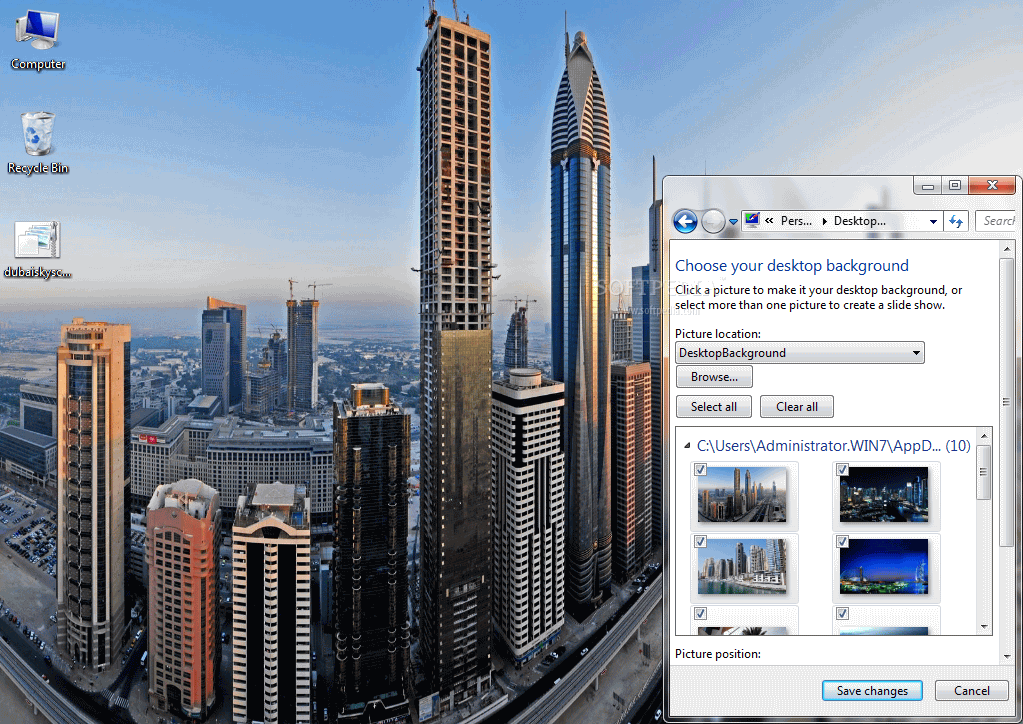Close the Desktop Background window
This screenshot has width=1023, height=724.
point(992,186)
